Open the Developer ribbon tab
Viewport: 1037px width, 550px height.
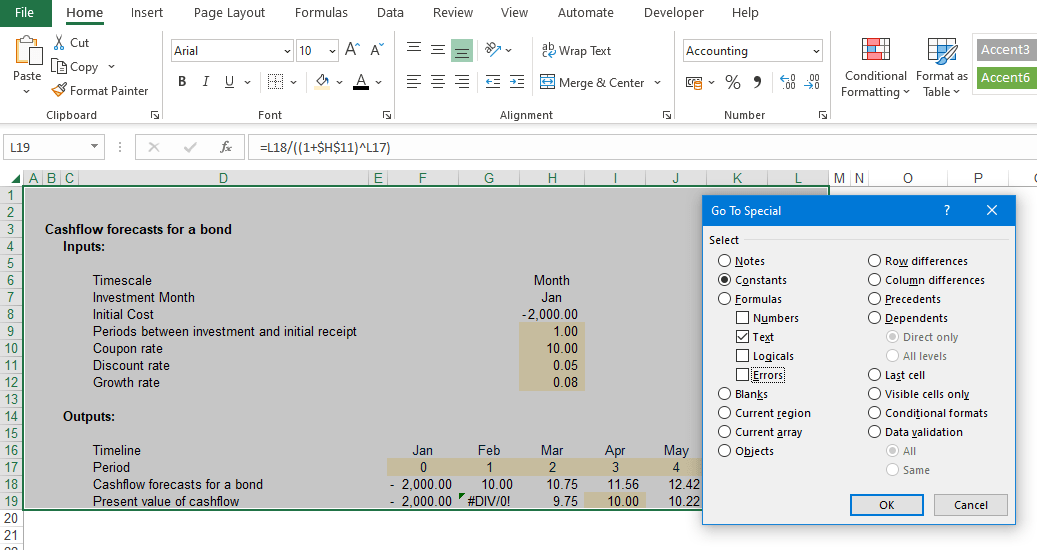673,13
